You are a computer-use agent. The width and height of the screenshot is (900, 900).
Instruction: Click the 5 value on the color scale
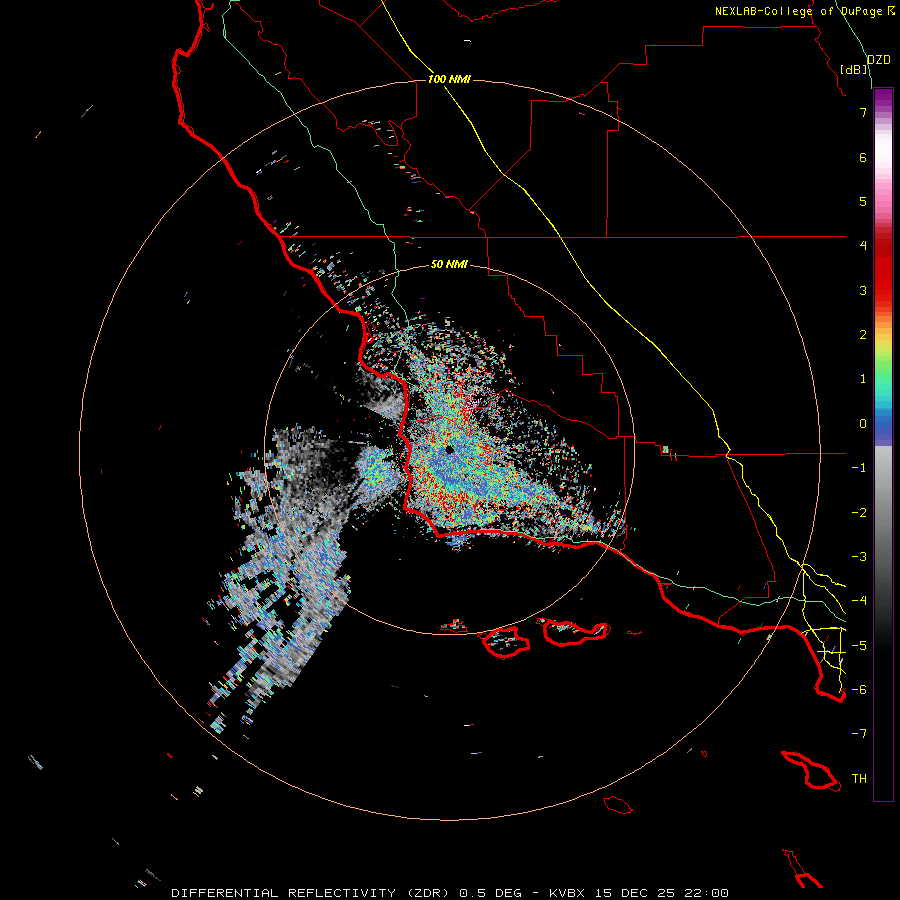[x=863, y=201]
